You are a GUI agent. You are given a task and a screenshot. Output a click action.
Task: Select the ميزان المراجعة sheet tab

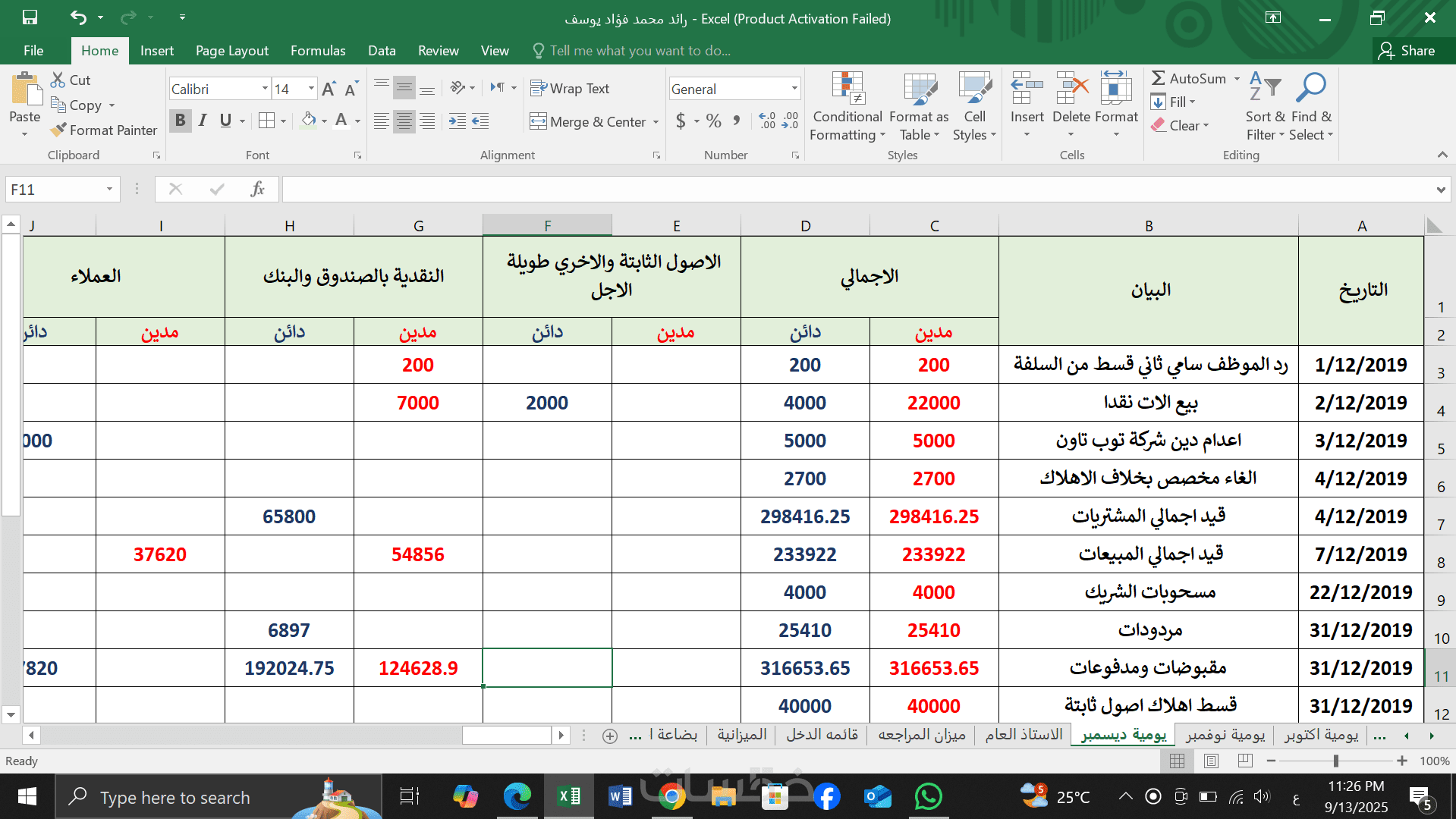click(x=922, y=735)
